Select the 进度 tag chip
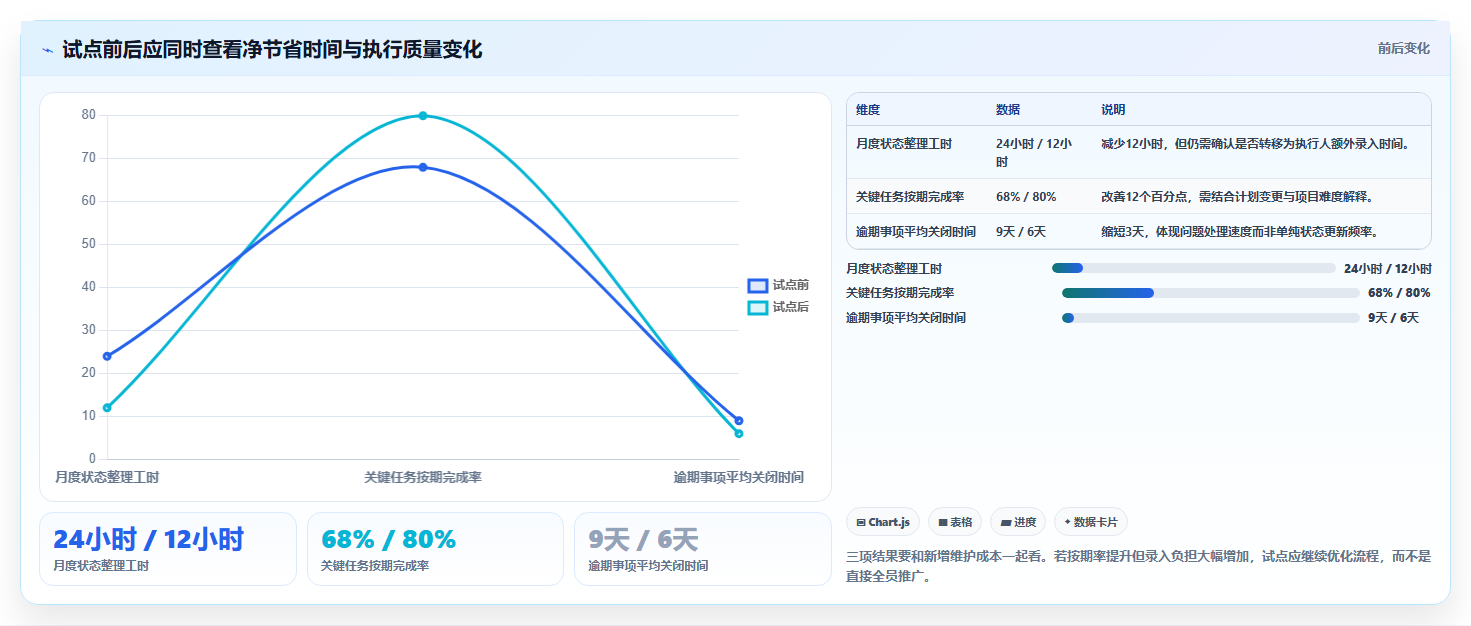Image resolution: width=1471 pixels, height=626 pixels. click(x=1018, y=522)
